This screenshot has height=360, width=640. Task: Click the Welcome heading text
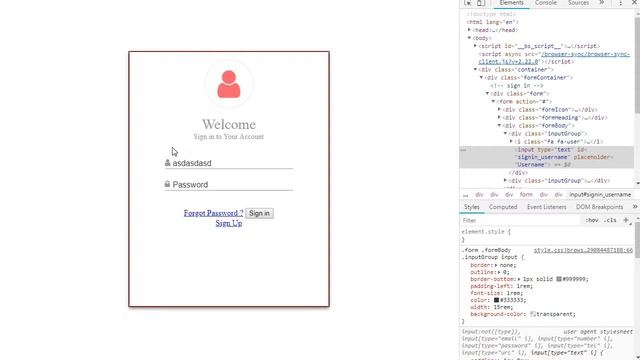(229, 124)
